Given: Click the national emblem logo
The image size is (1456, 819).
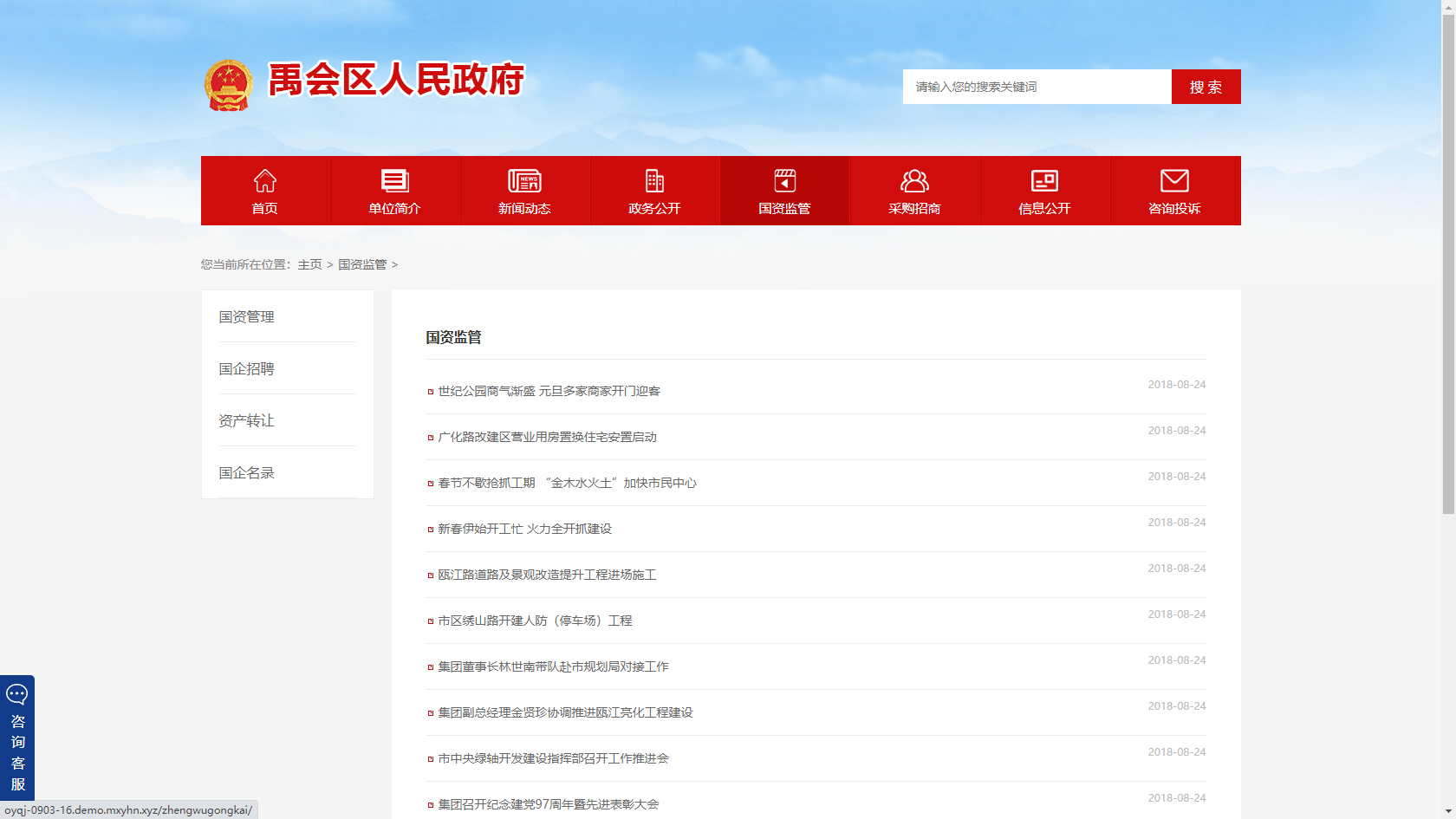Looking at the screenshot, I should pyautogui.click(x=228, y=85).
